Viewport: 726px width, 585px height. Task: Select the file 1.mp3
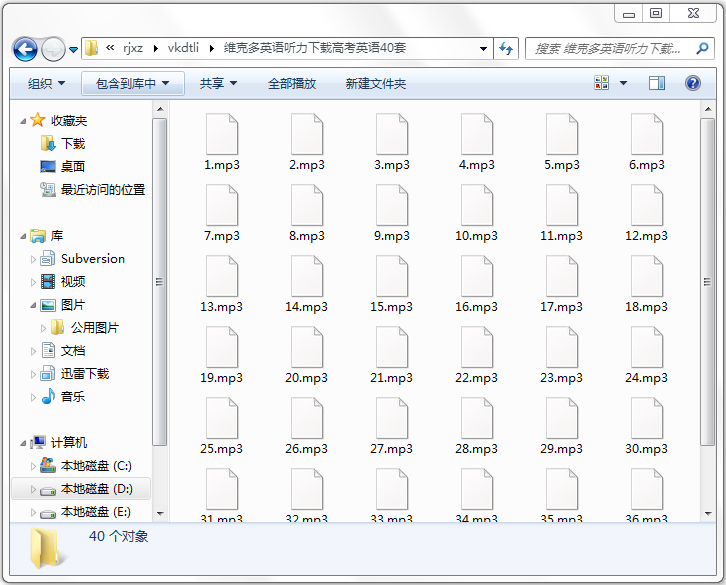[222, 142]
